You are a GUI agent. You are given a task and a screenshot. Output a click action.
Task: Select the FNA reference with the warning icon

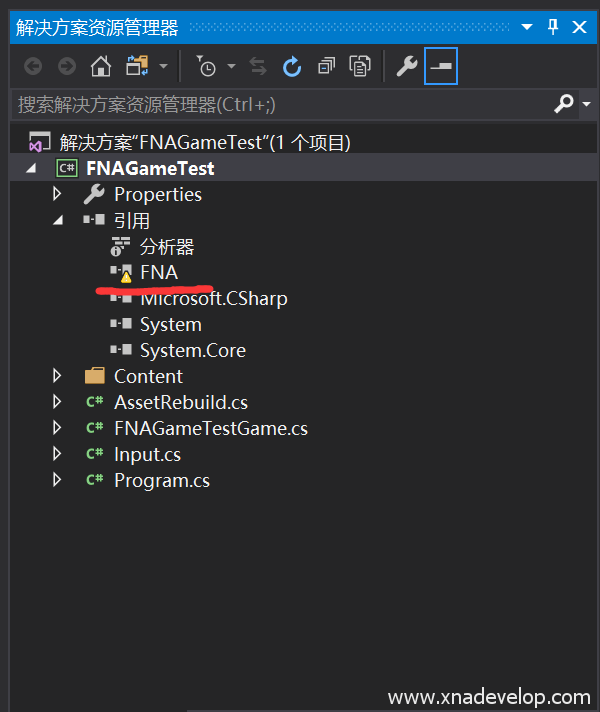[x=158, y=272]
